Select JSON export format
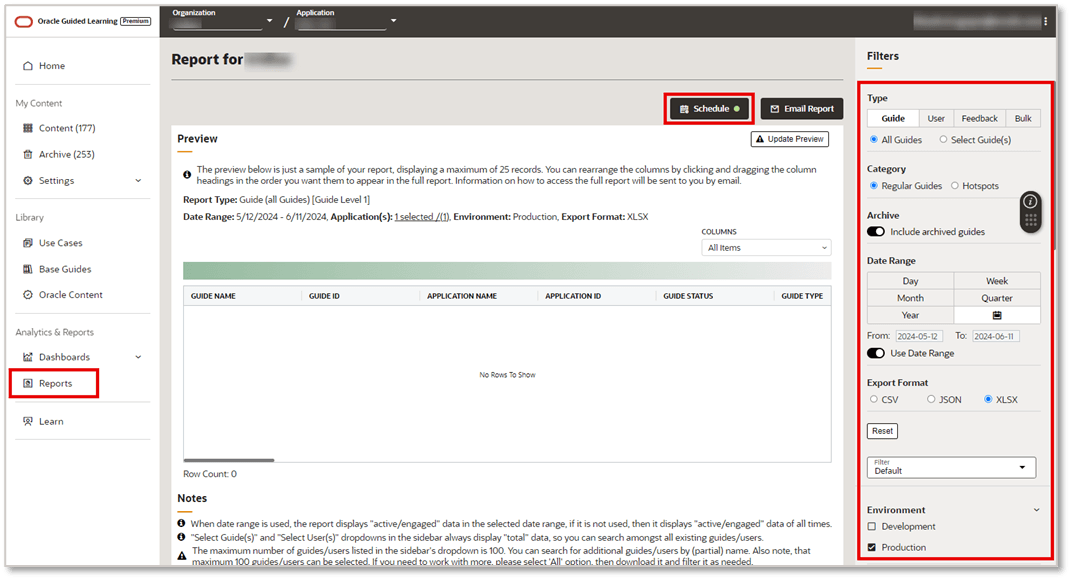Viewport: 1071px width, 580px height. tap(931, 399)
